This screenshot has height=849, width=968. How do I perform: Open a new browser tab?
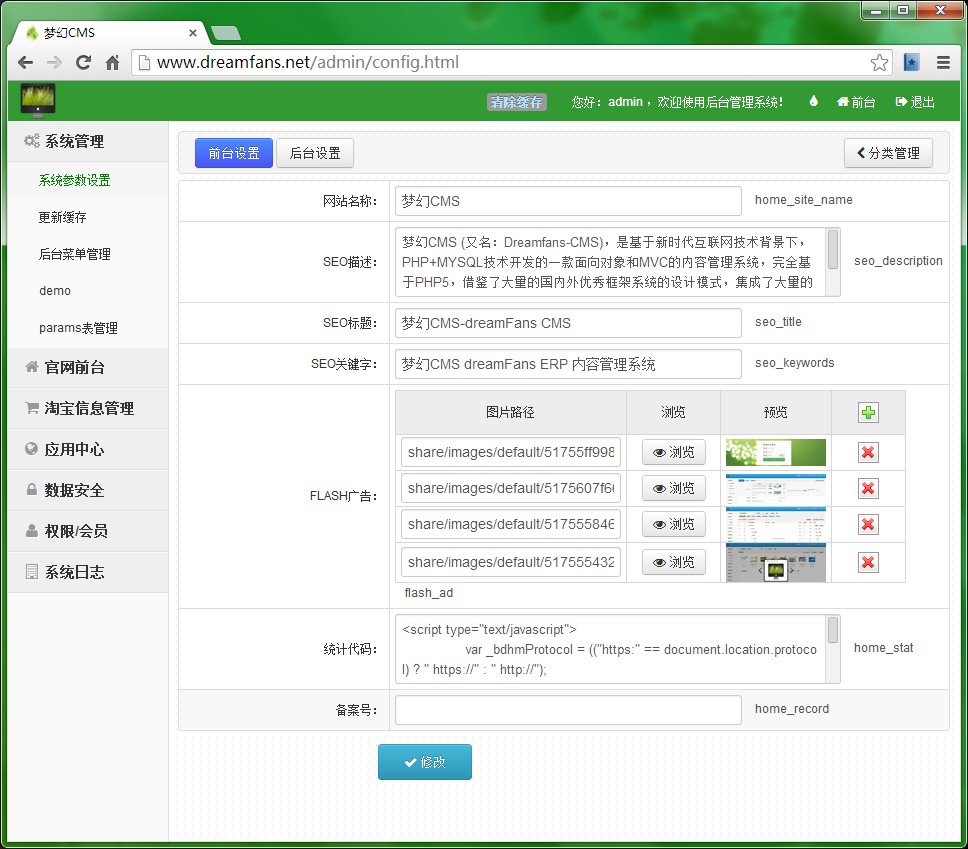[225, 33]
